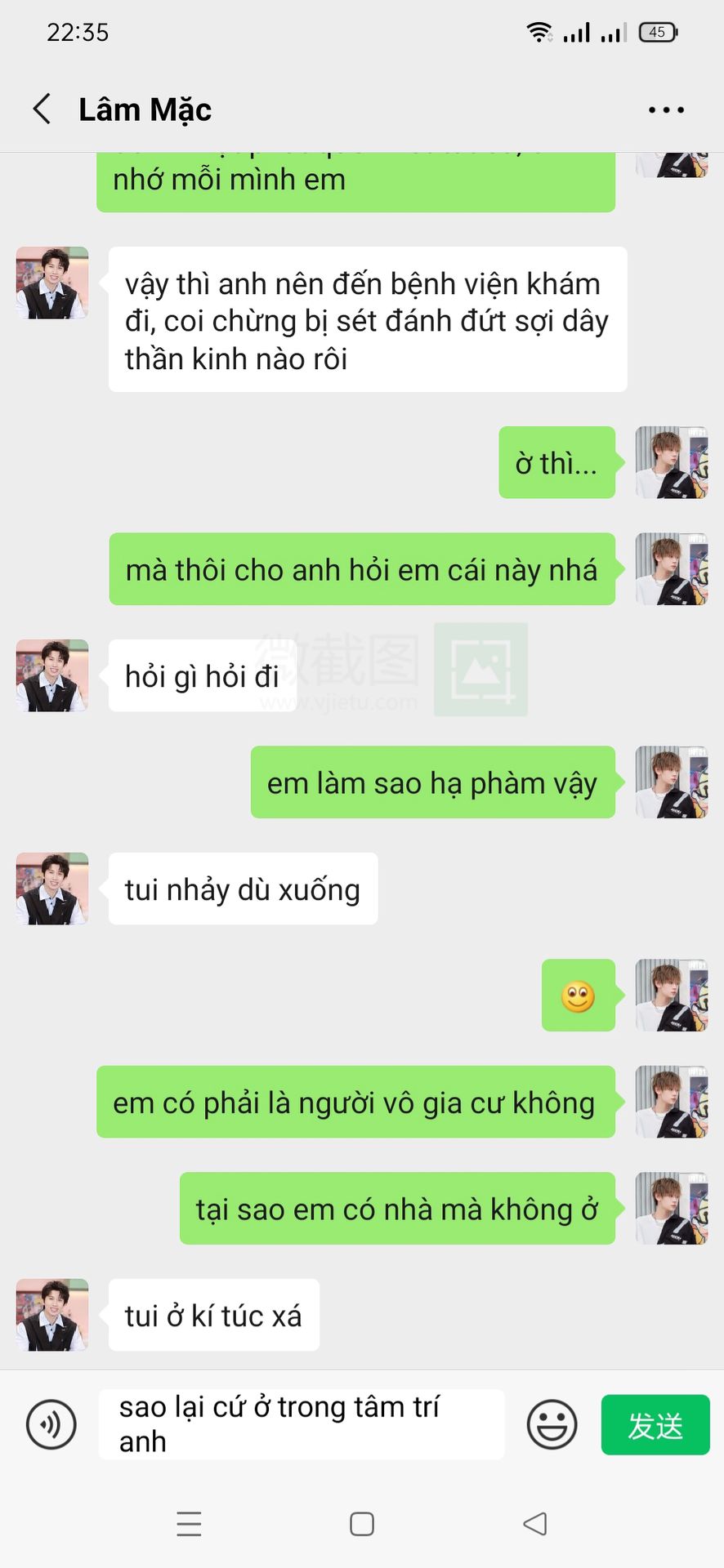724x1568 pixels.
Task: Tap the 'hỏi gì hỏi đi' message
Action: 203,675
